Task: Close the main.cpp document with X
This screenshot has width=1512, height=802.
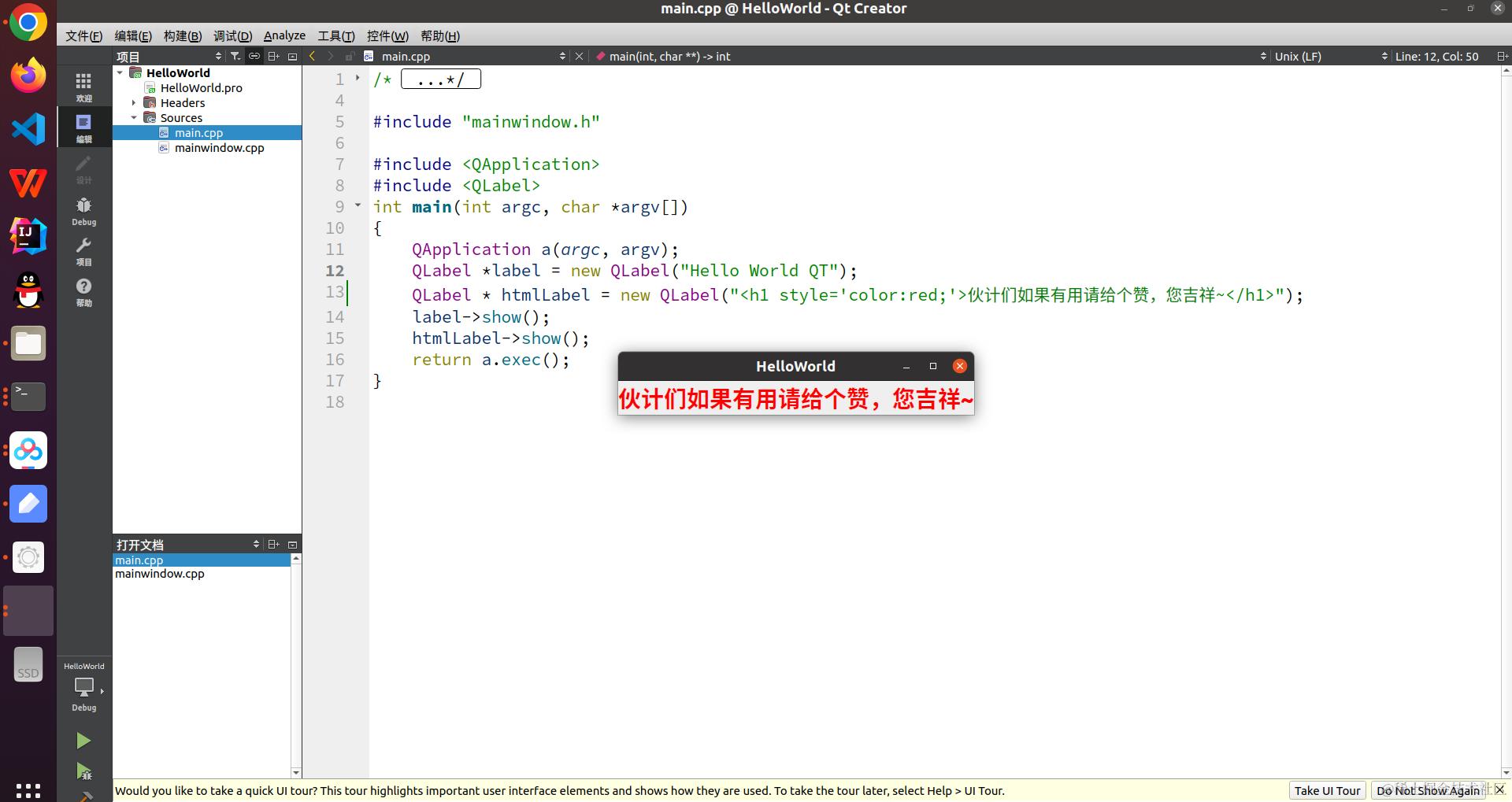Action: coord(579,56)
